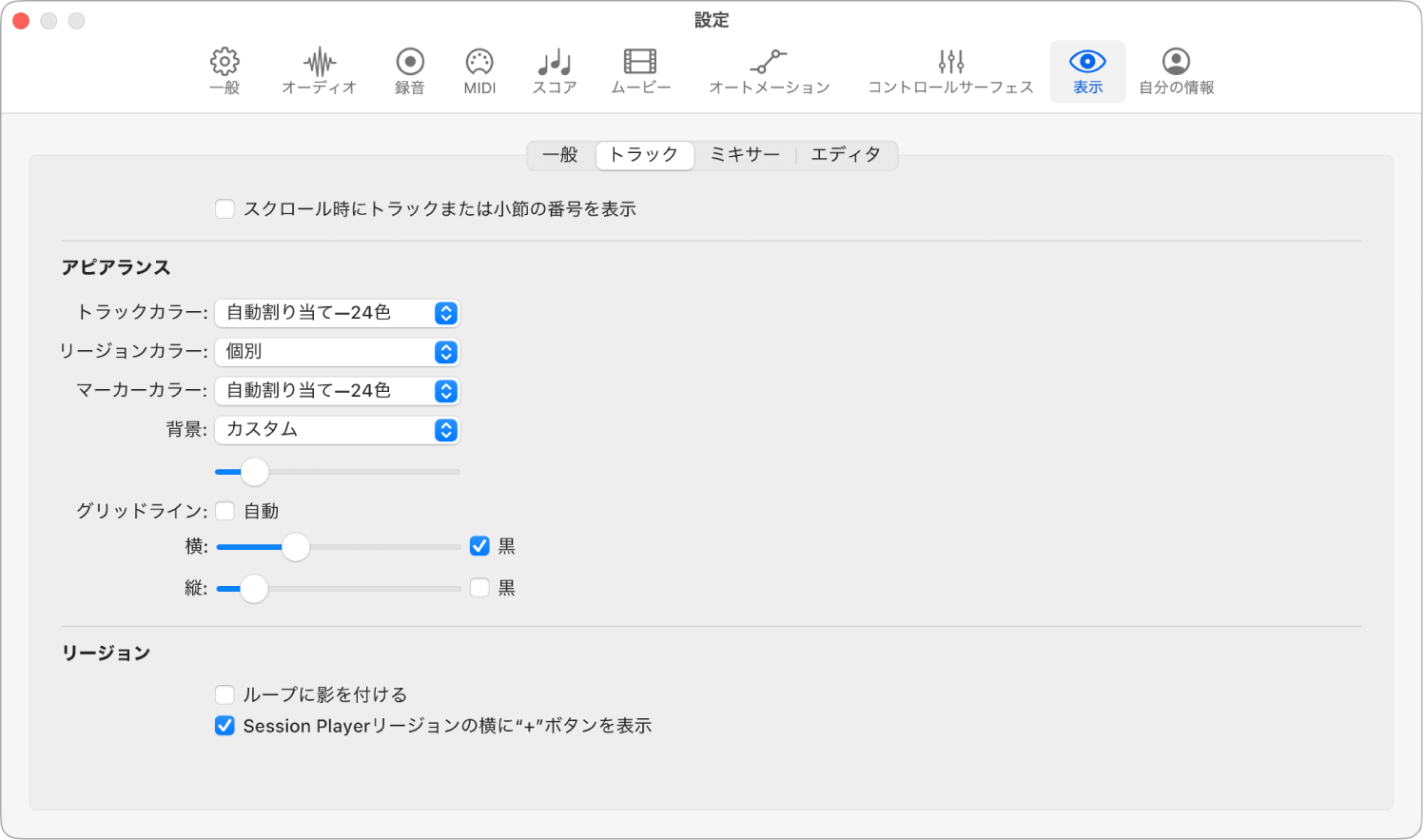This screenshot has width=1425, height=840.
Task: Open the トラックカラー dropdown
Action: click(338, 313)
